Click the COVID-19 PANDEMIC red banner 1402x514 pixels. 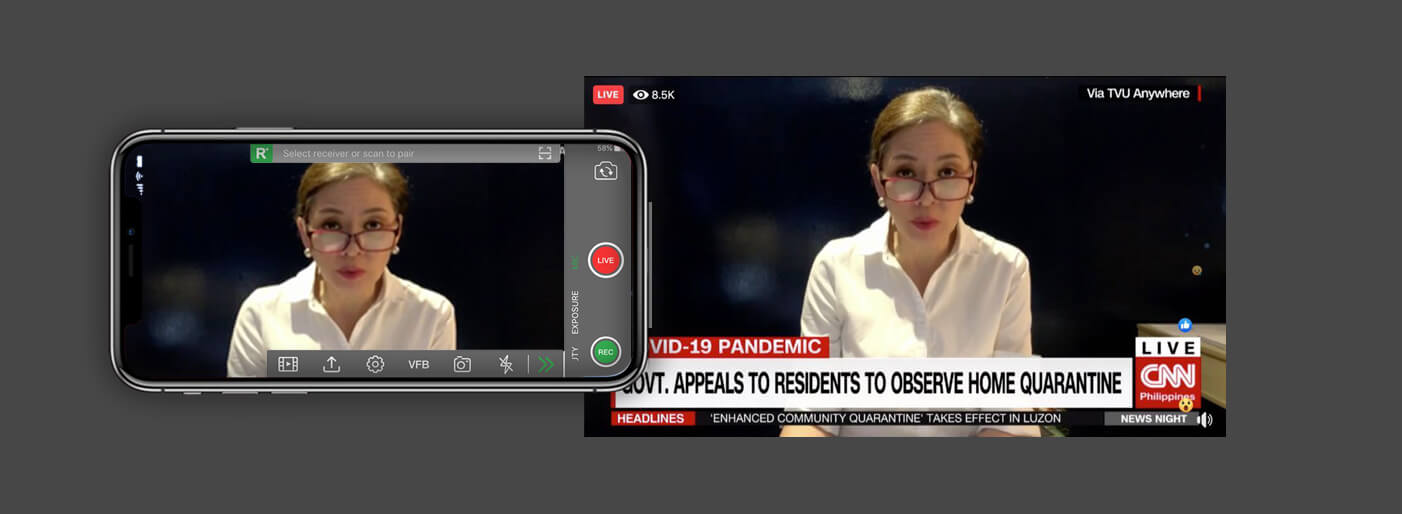pos(737,347)
